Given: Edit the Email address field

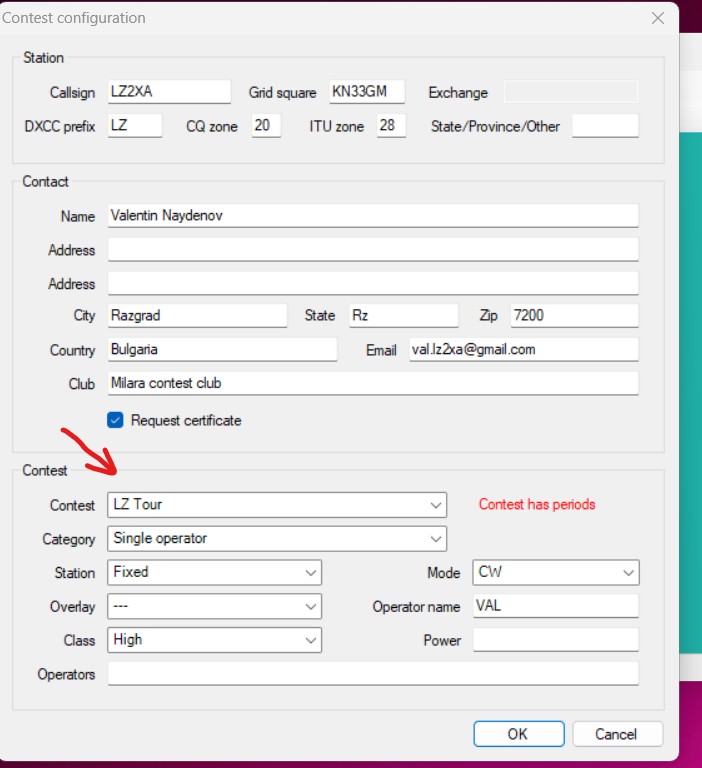Looking at the screenshot, I should (524, 349).
